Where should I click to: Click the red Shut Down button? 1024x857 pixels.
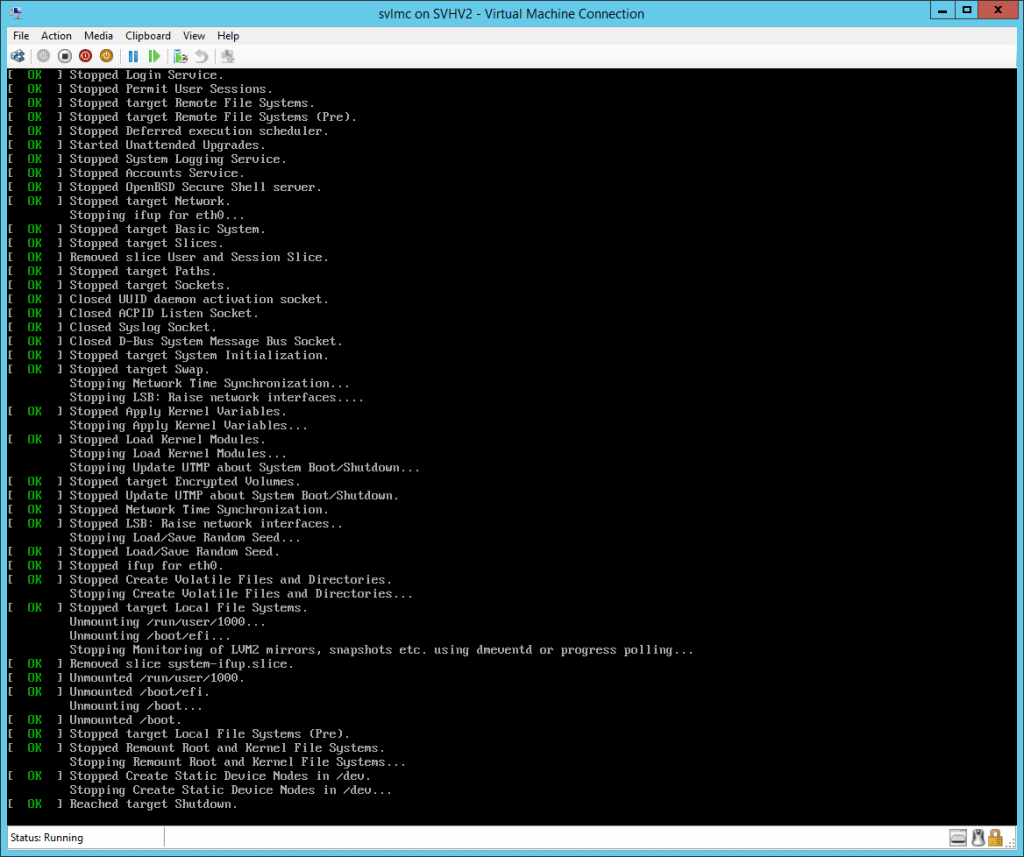[x=85, y=56]
